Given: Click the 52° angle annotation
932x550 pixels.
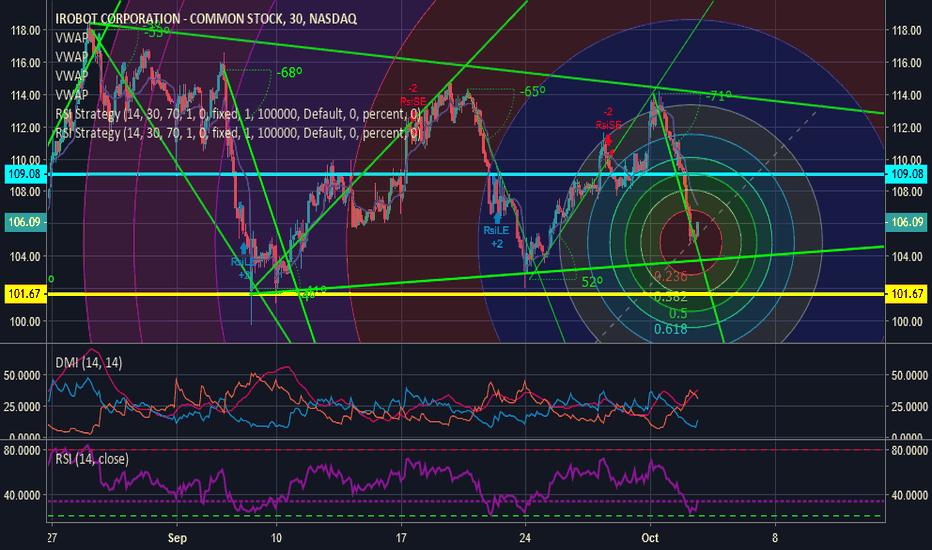Looking at the screenshot, I should point(592,282).
